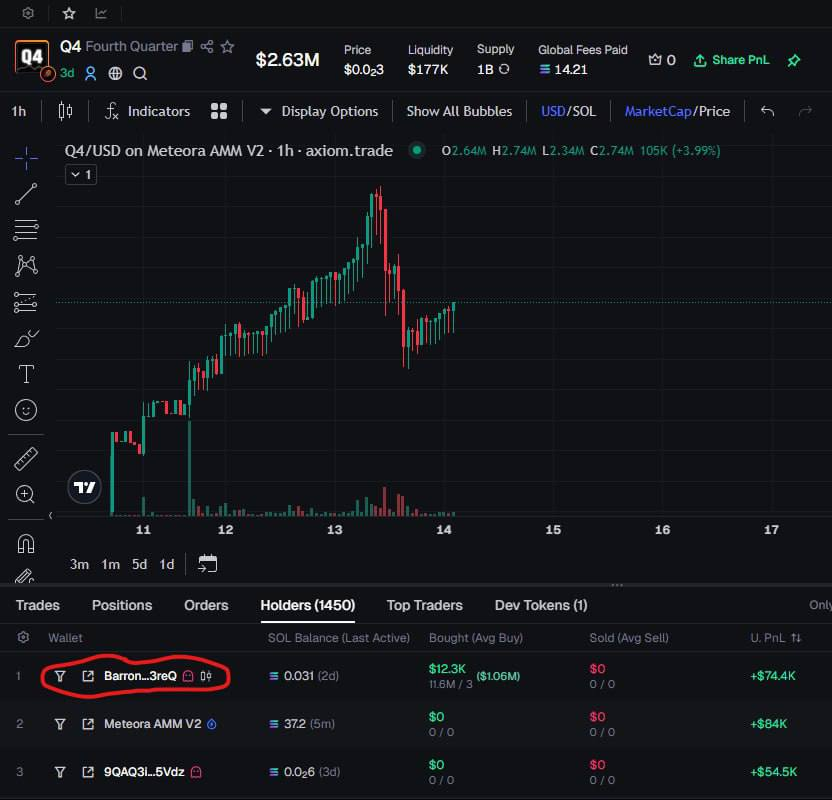Click Barron...3reQ wallet name
Screen dimensions: 832x800
140,676
